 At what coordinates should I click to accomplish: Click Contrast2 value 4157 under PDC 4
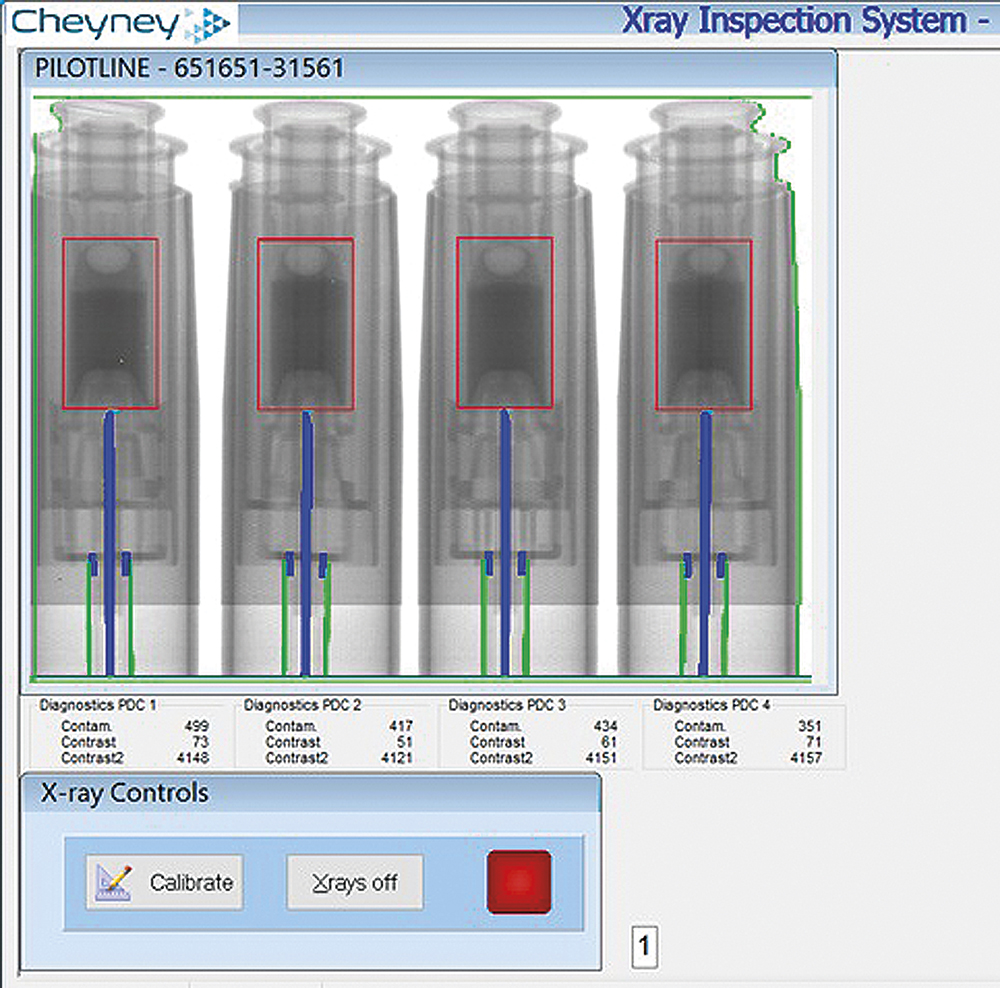tap(805, 758)
